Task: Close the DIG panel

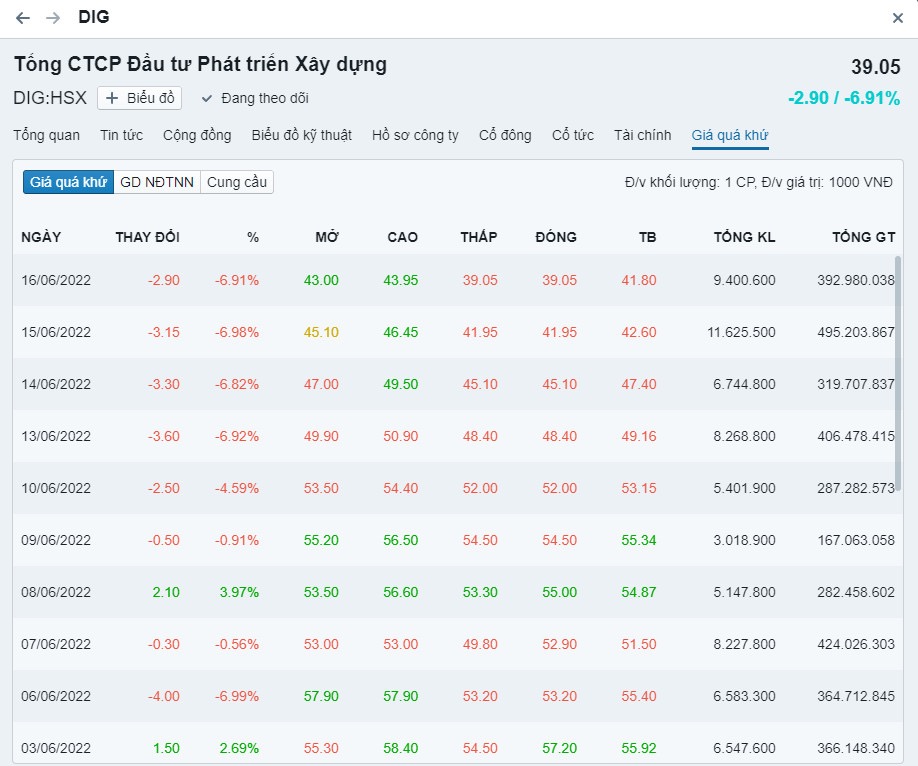Action: click(x=898, y=18)
